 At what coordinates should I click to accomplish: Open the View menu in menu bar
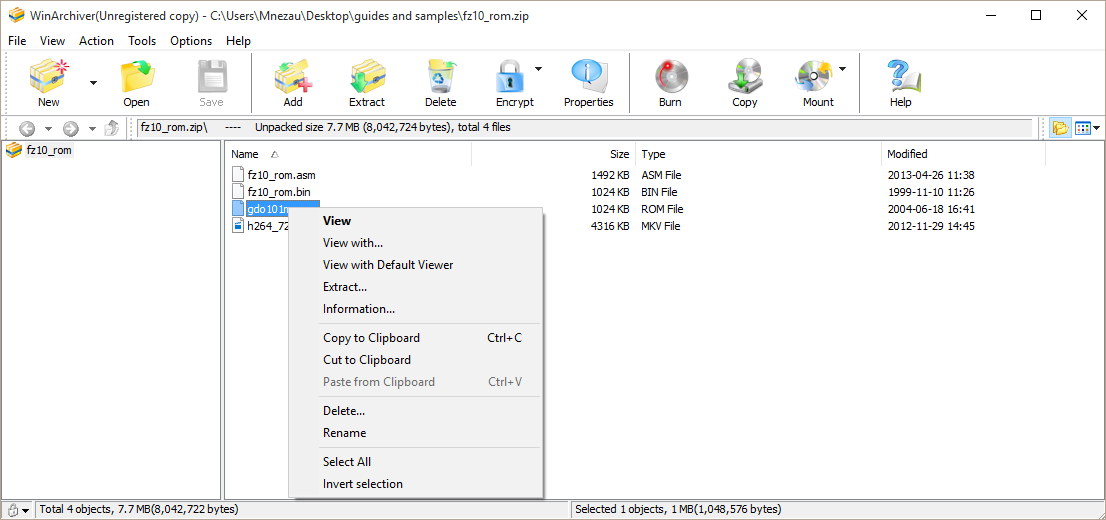pos(52,41)
